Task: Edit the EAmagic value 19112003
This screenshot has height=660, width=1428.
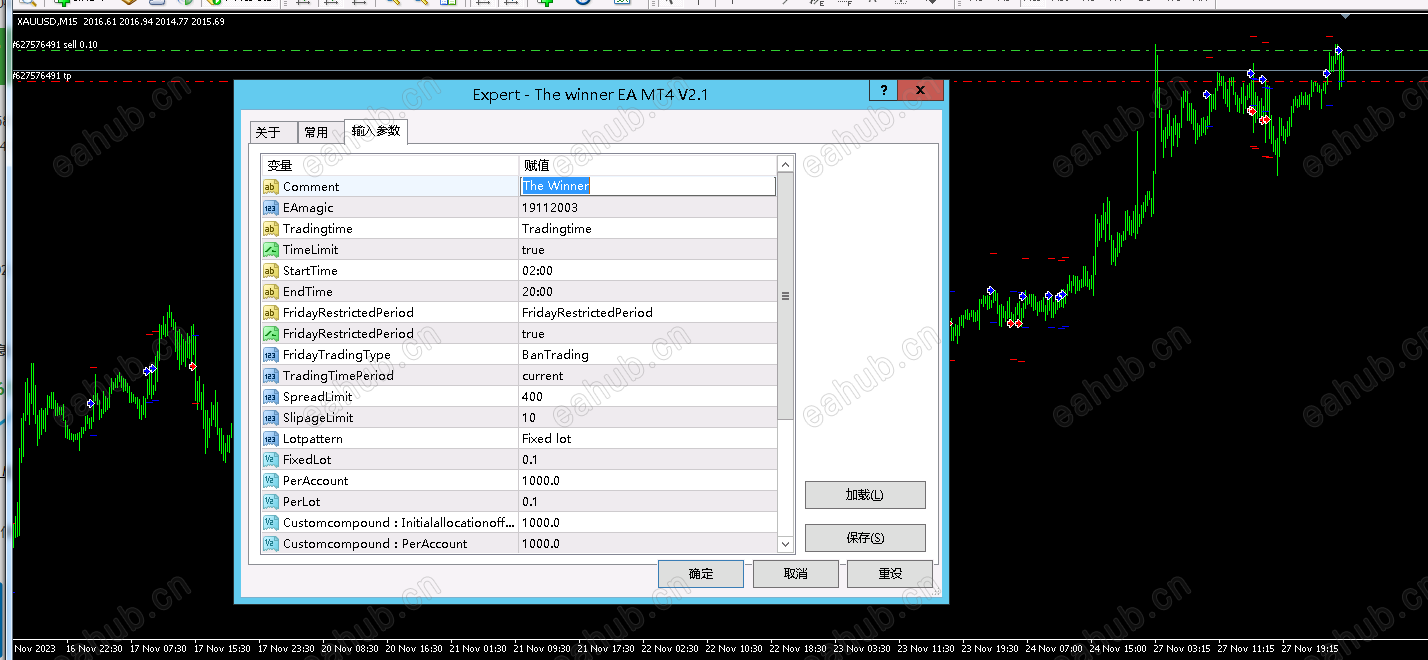Action: pos(647,208)
